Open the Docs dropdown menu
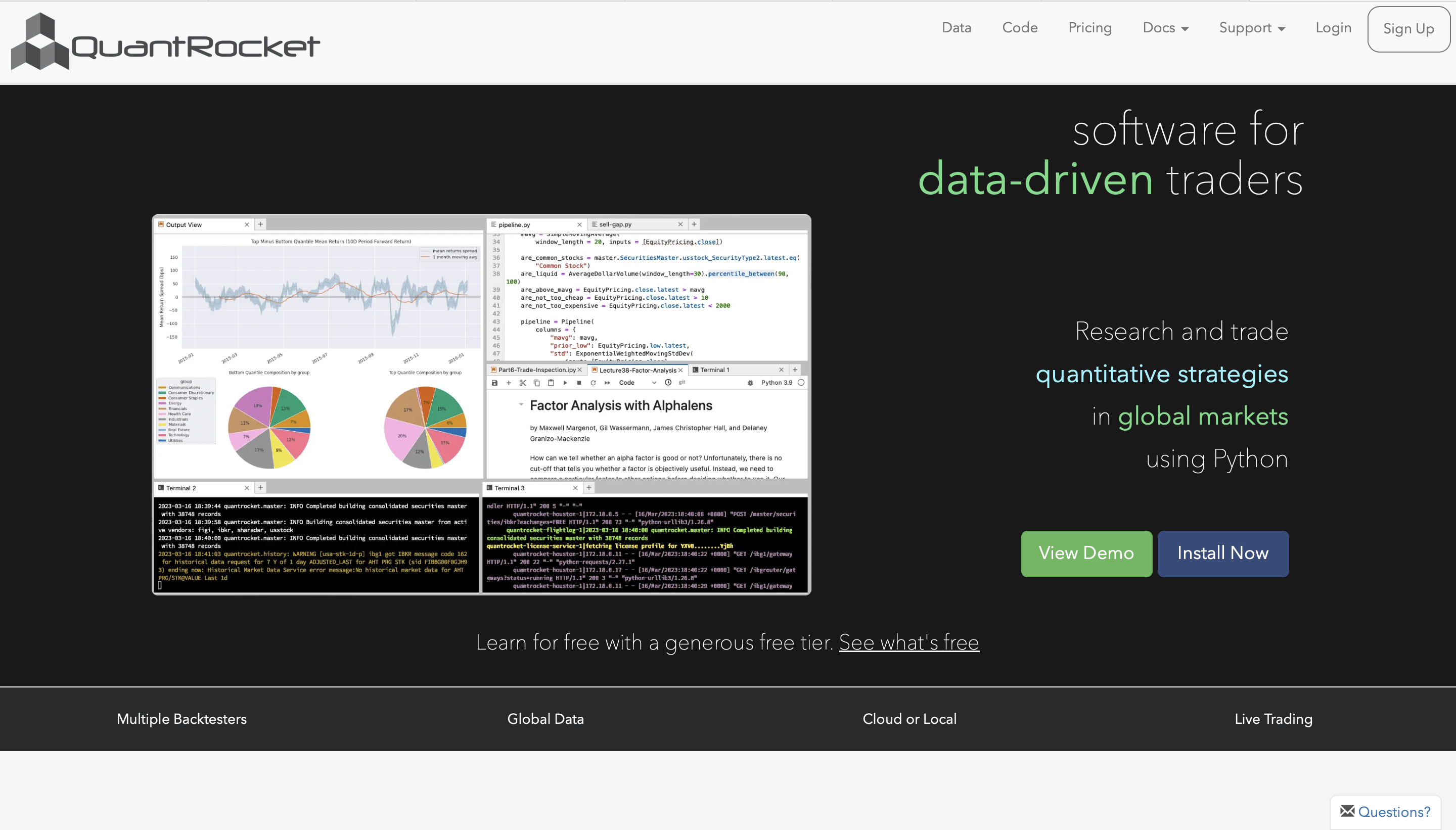 pyautogui.click(x=1165, y=28)
